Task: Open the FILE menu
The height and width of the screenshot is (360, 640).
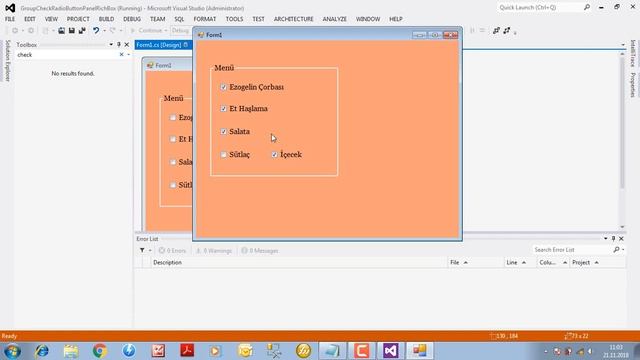Action: click(10, 19)
